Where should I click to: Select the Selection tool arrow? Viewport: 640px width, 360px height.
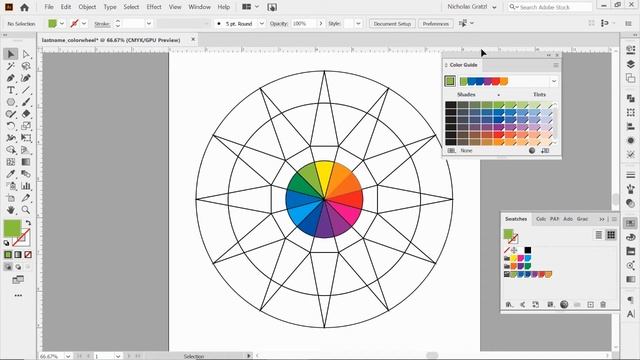[11, 54]
